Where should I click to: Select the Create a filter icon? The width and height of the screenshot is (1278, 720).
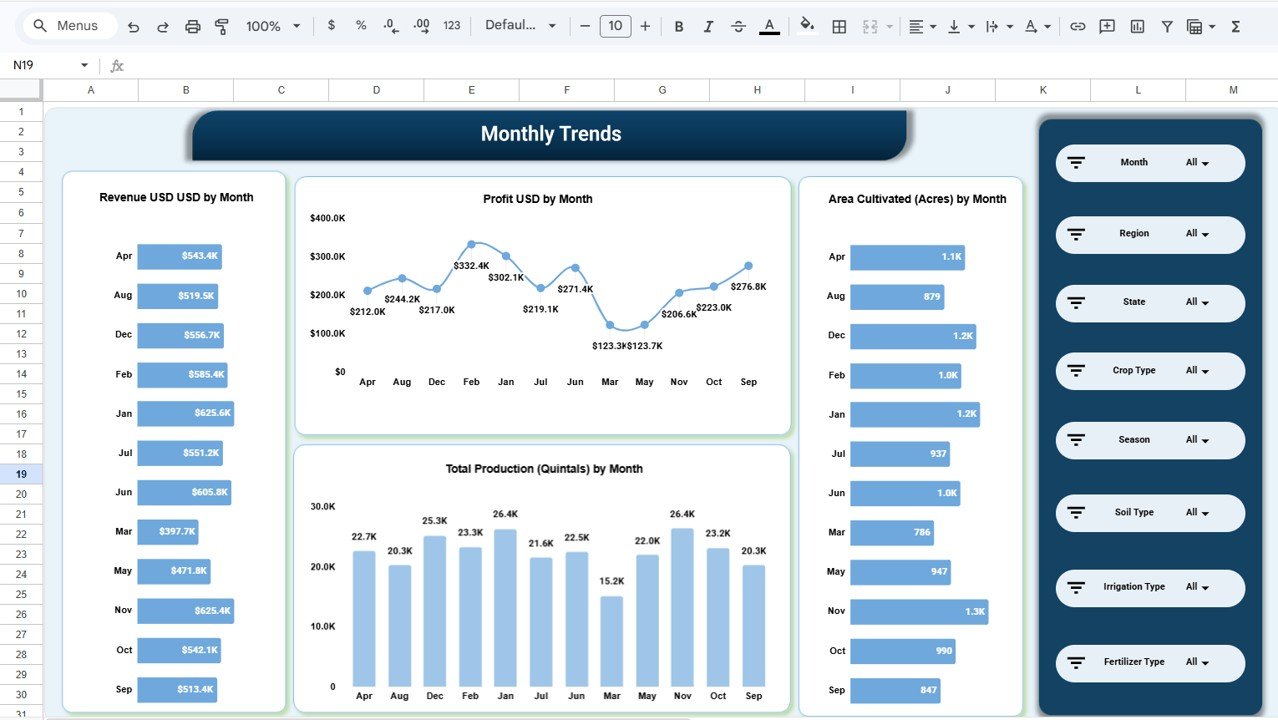pos(1166,25)
